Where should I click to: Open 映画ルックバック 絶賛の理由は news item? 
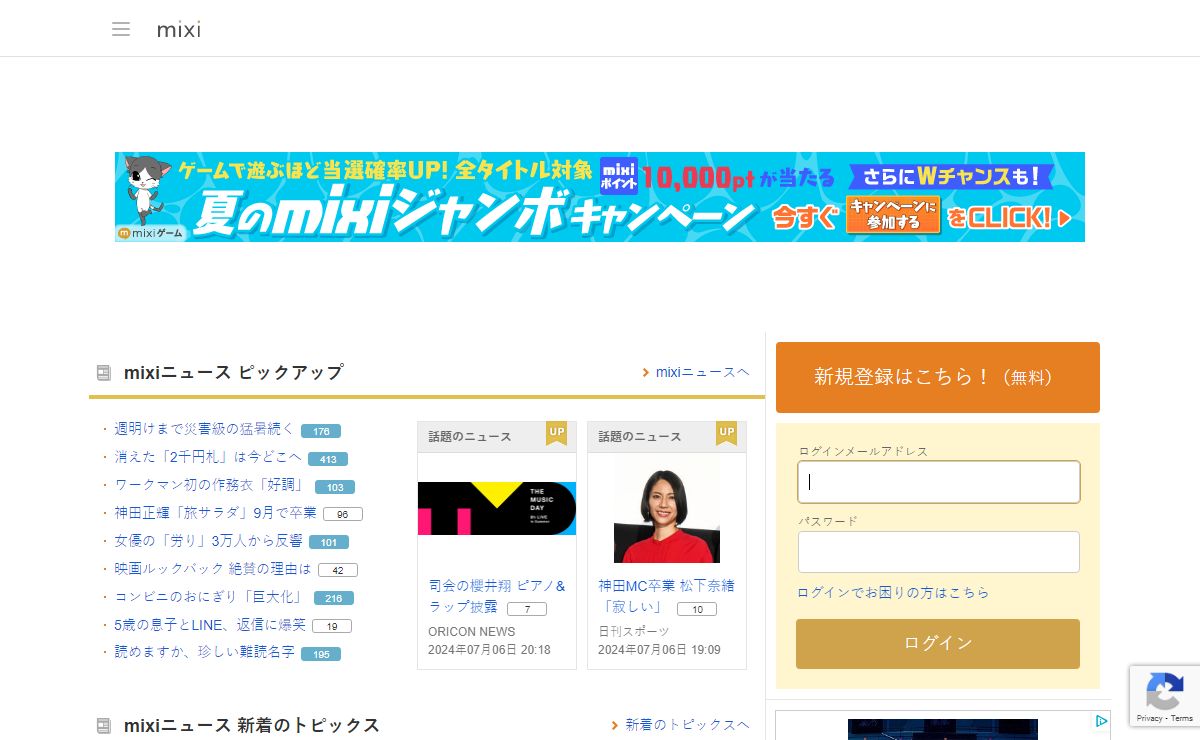point(214,569)
